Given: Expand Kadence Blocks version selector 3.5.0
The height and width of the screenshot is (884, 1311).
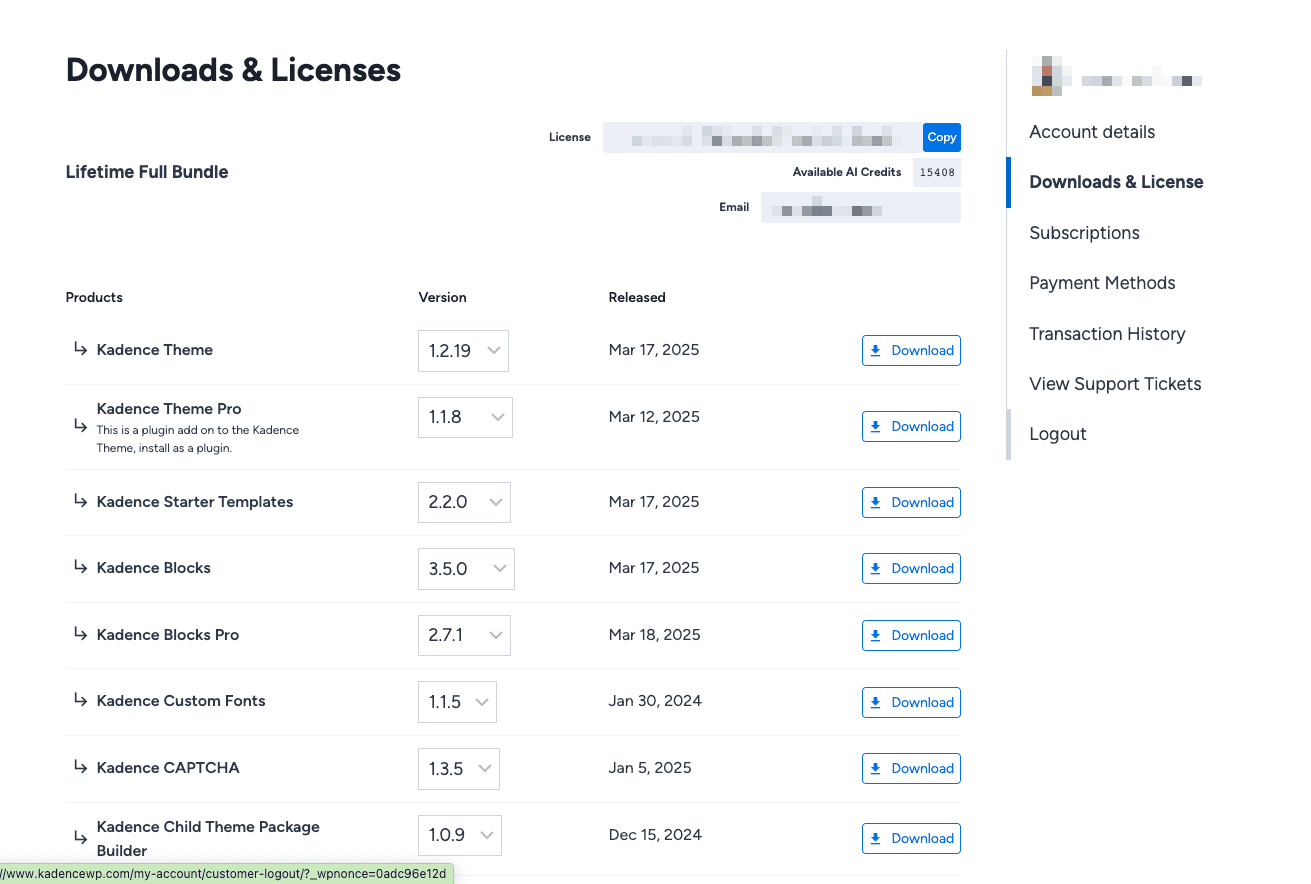Looking at the screenshot, I should [x=466, y=569].
